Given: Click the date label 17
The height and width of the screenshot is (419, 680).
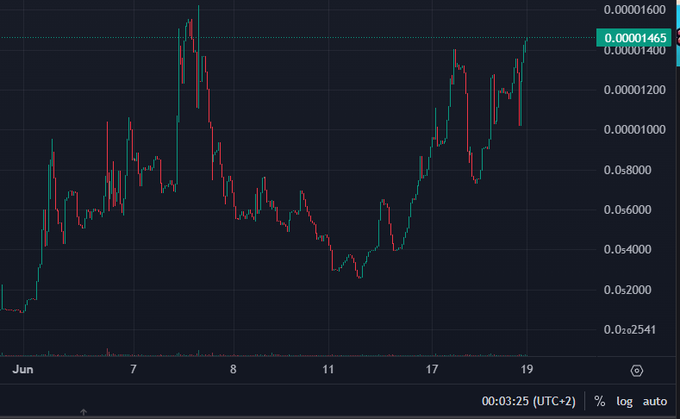Looking at the screenshot, I should pyautogui.click(x=432, y=369).
